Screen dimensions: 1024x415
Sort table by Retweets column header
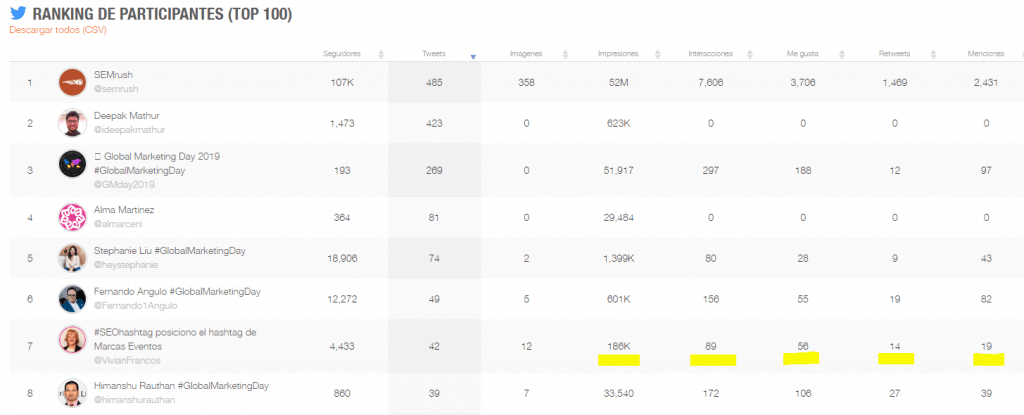pyautogui.click(x=894, y=54)
